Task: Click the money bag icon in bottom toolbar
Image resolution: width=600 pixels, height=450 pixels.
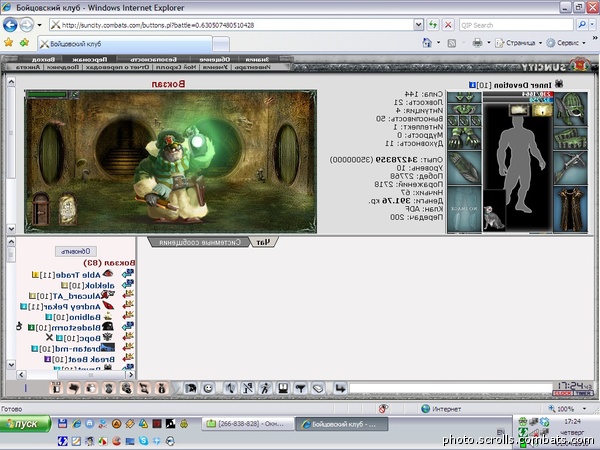Action: click(161, 389)
